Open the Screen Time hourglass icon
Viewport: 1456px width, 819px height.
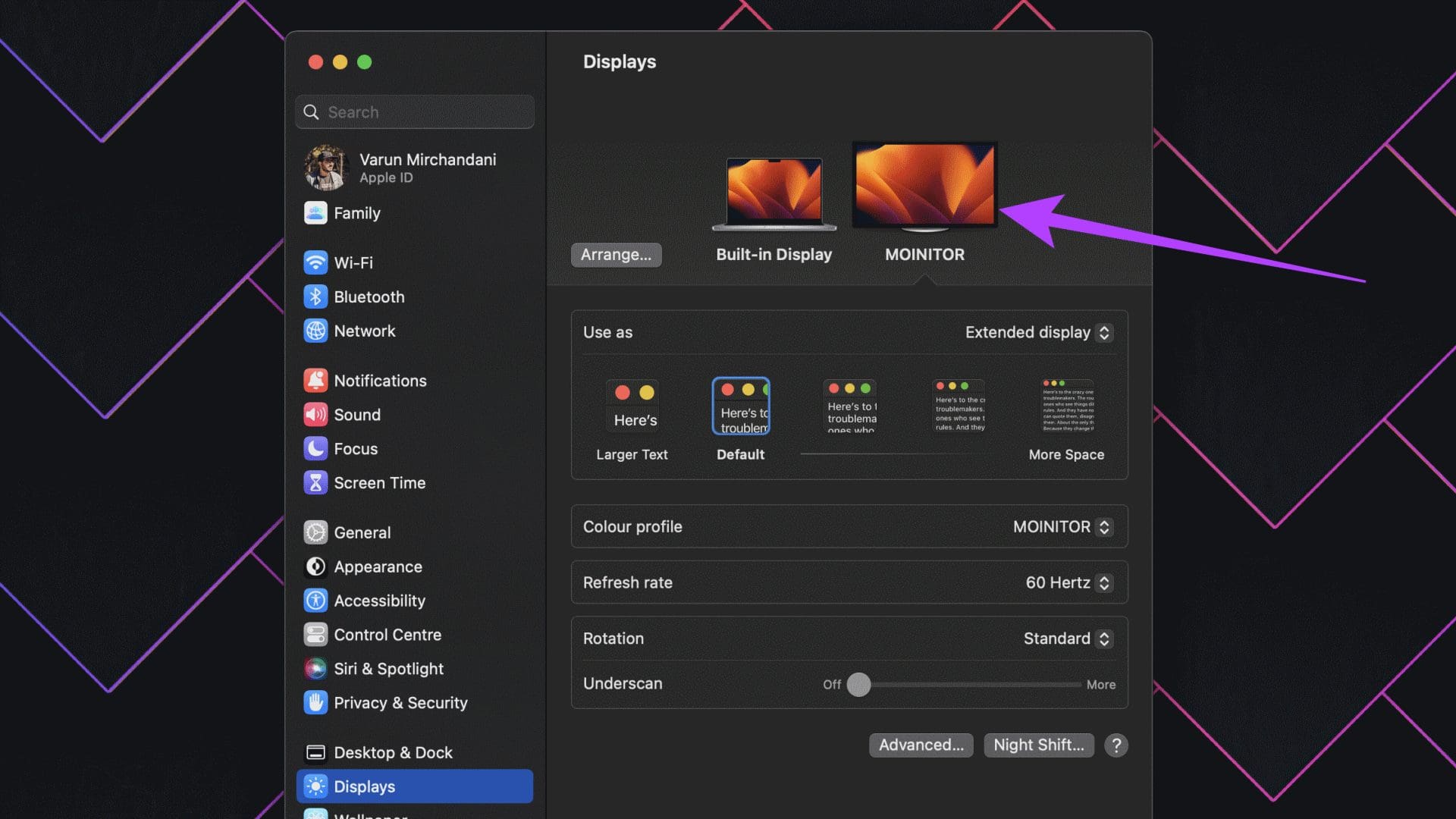[315, 482]
